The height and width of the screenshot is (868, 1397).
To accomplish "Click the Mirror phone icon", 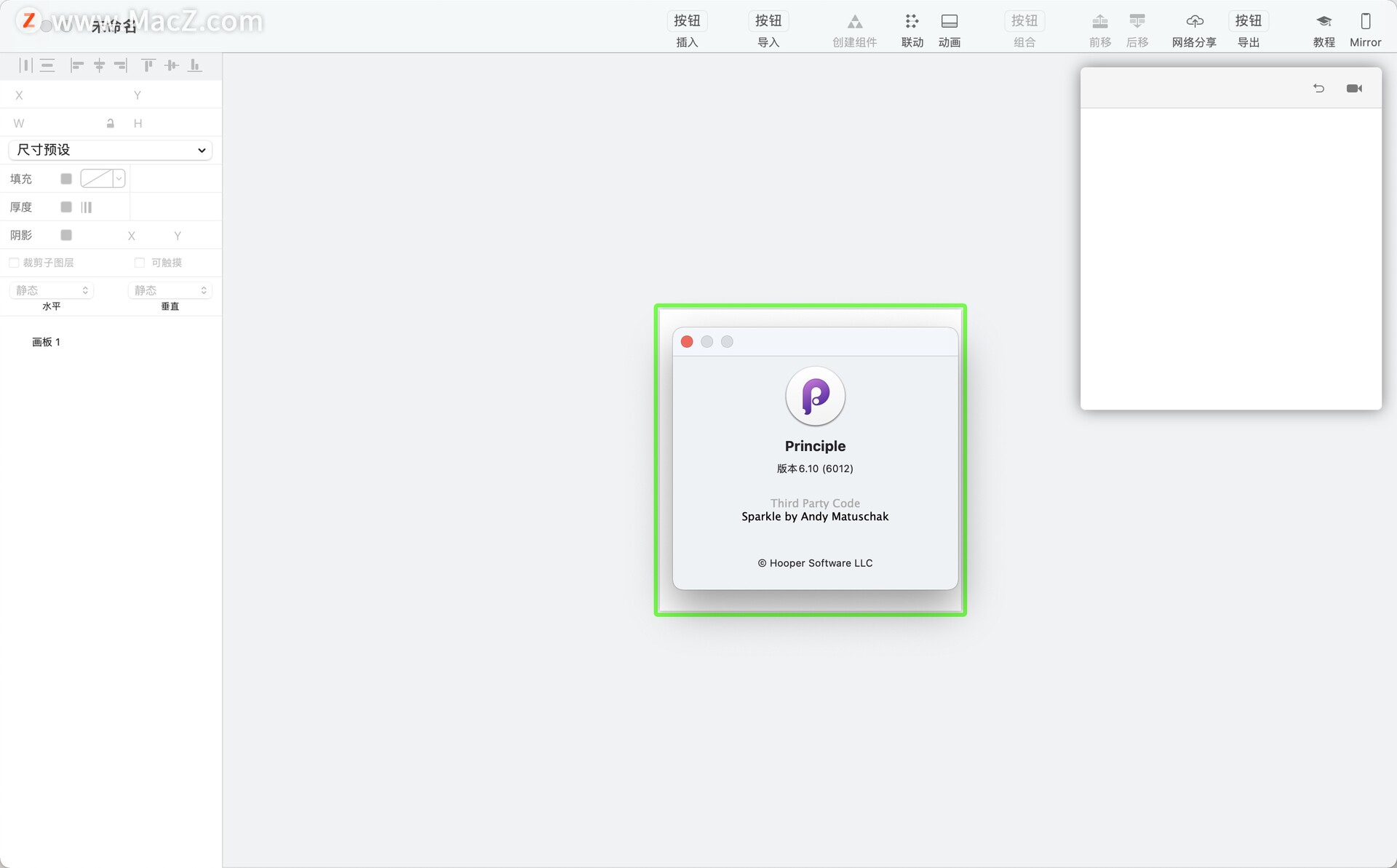I will tap(1366, 22).
